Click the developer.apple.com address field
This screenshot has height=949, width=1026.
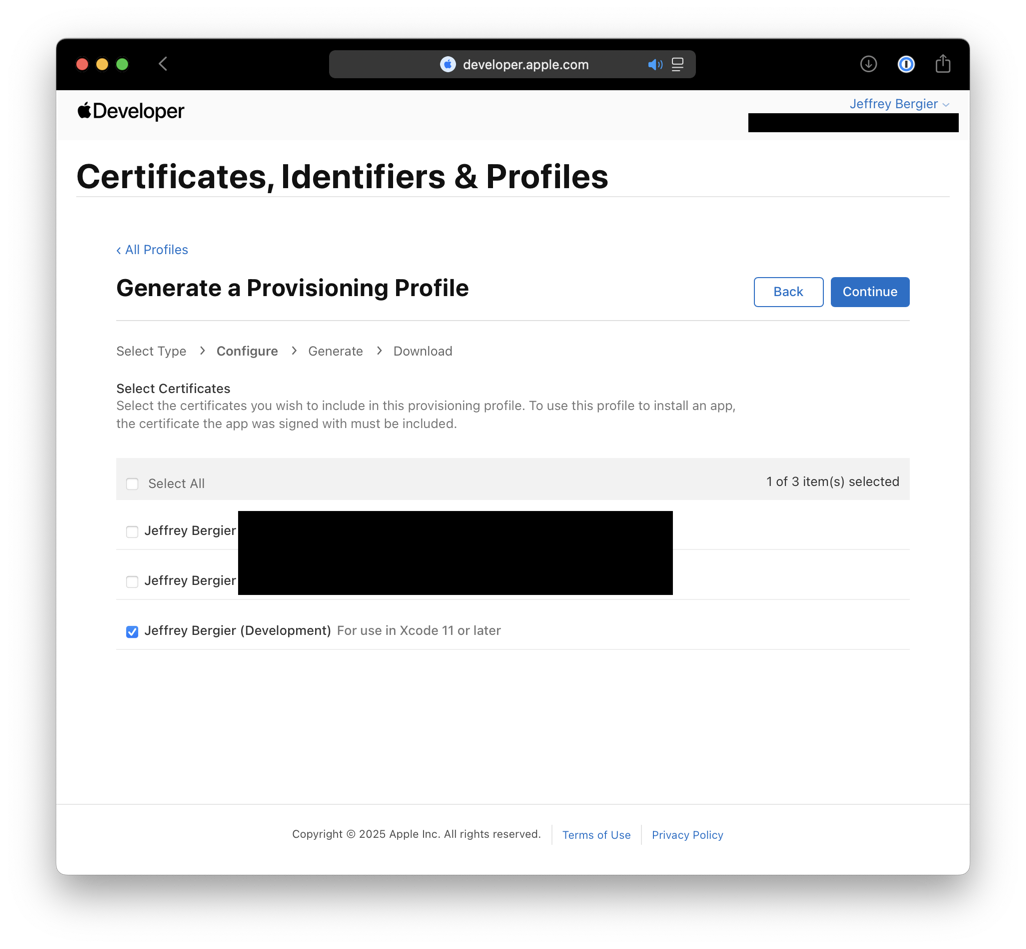[526, 65]
